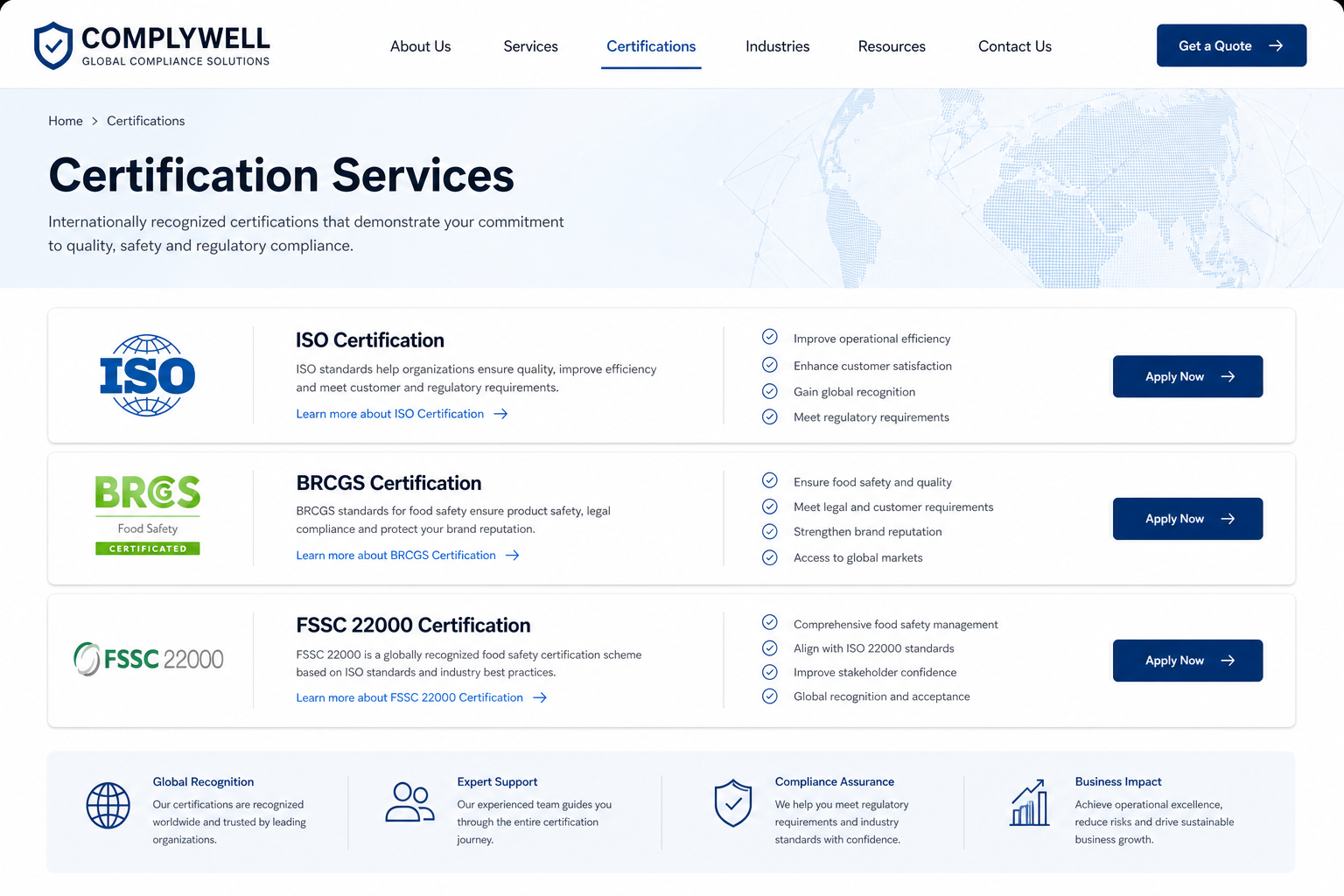Click check icon beside Improve operational efficiency
The height and width of the screenshot is (896, 1344).
click(x=770, y=337)
